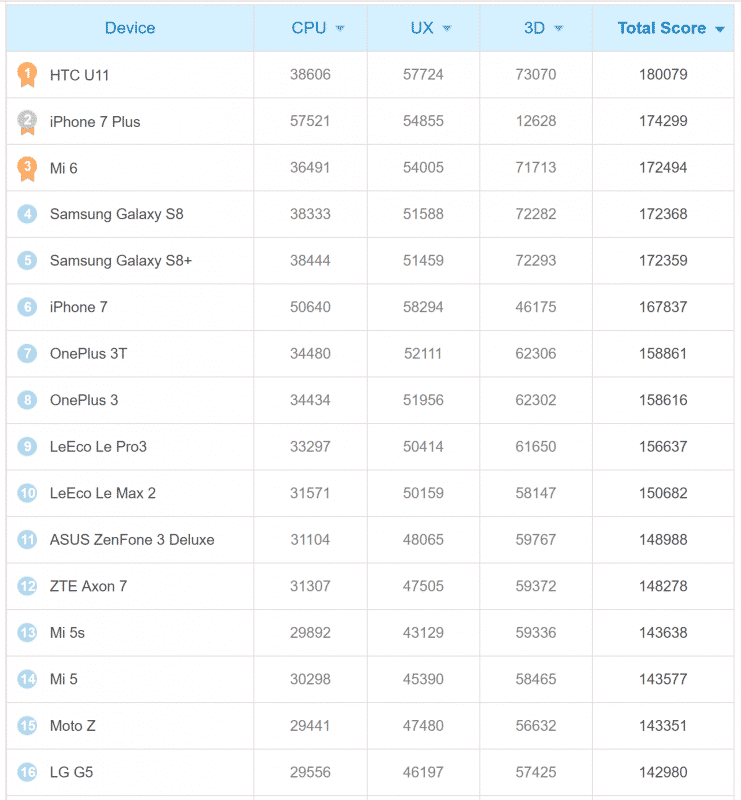Select the Total Score column header
This screenshot has width=741, height=800.
661,28
